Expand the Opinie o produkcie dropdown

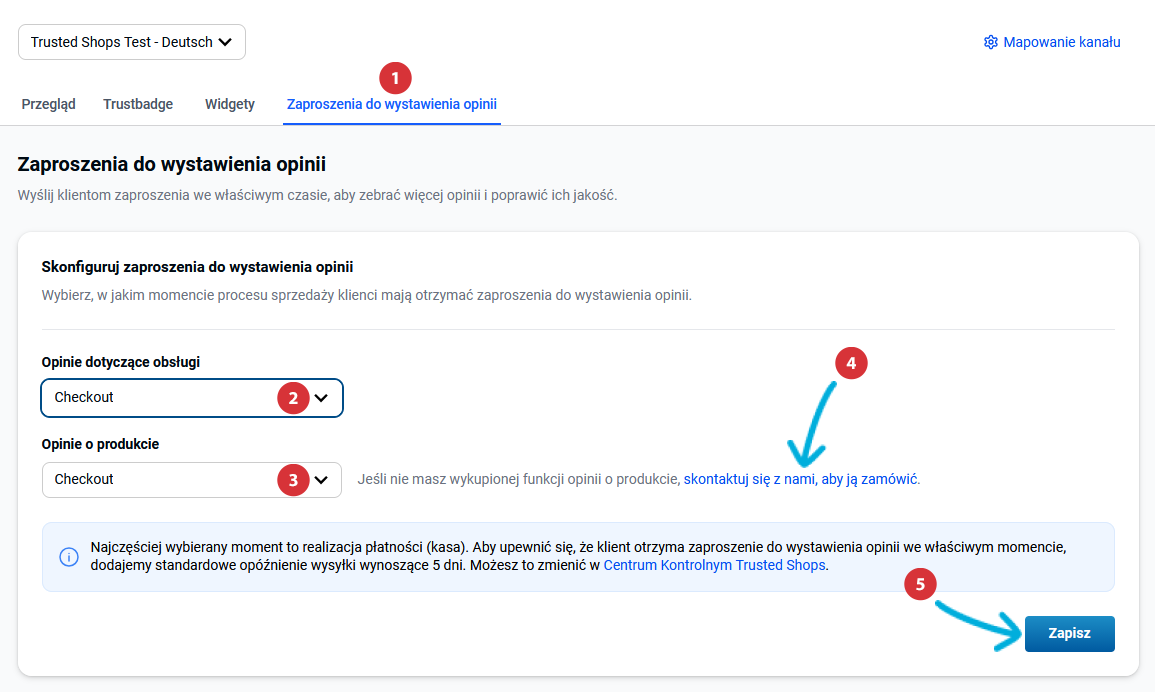click(191, 480)
